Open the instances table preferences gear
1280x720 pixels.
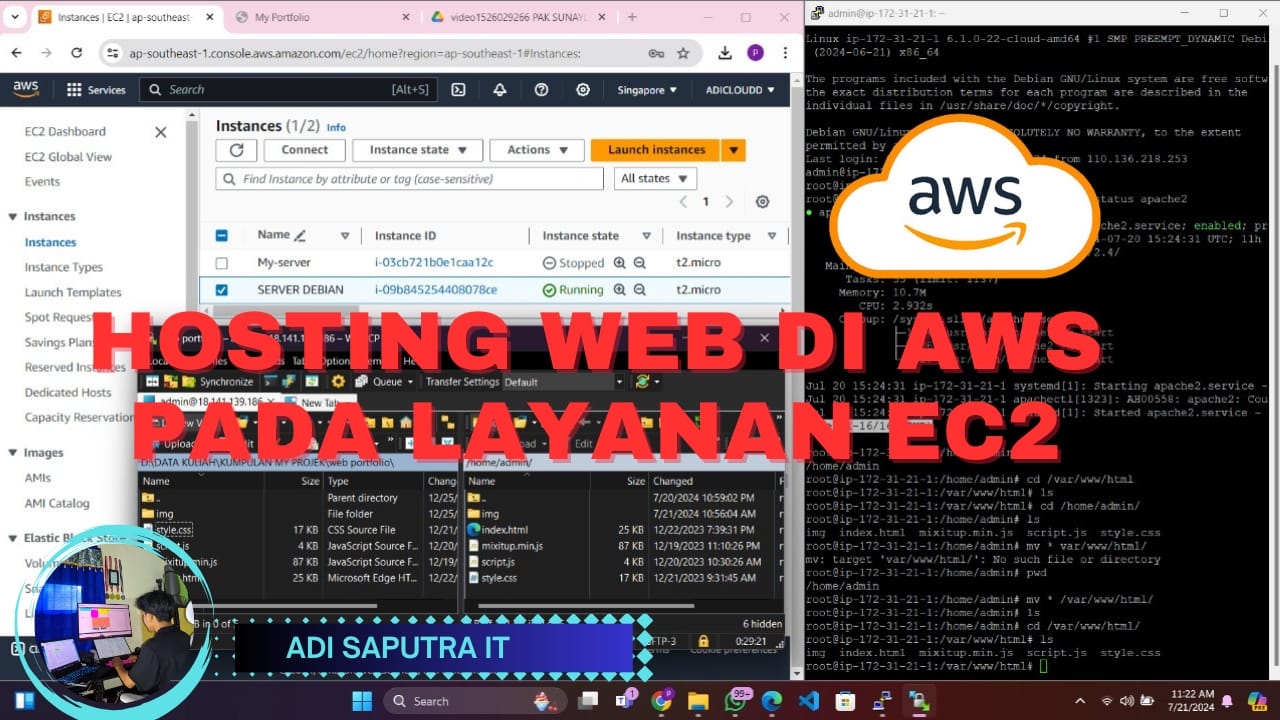(x=762, y=202)
